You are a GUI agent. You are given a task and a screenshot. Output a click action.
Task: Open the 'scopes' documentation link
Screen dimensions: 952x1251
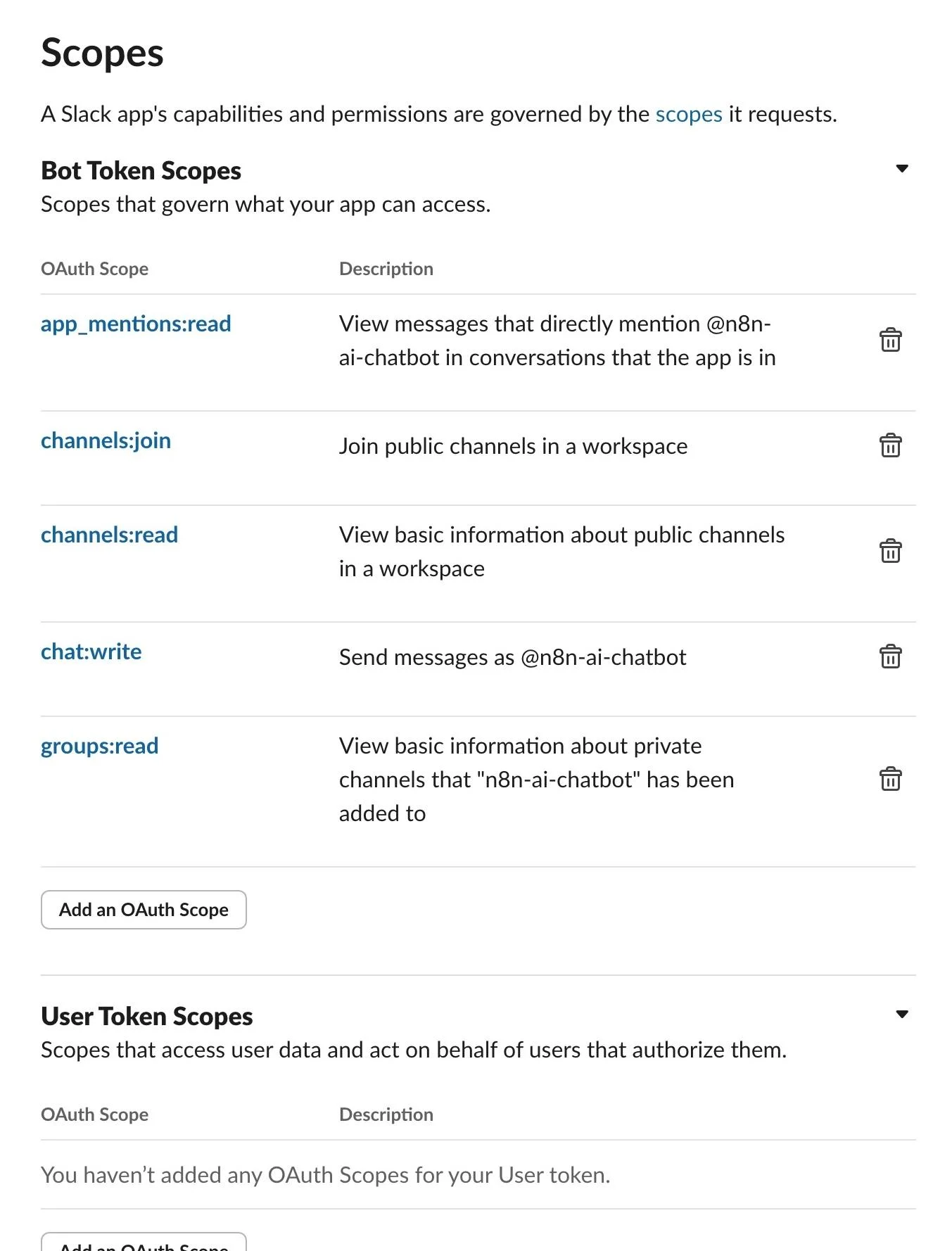pos(688,114)
